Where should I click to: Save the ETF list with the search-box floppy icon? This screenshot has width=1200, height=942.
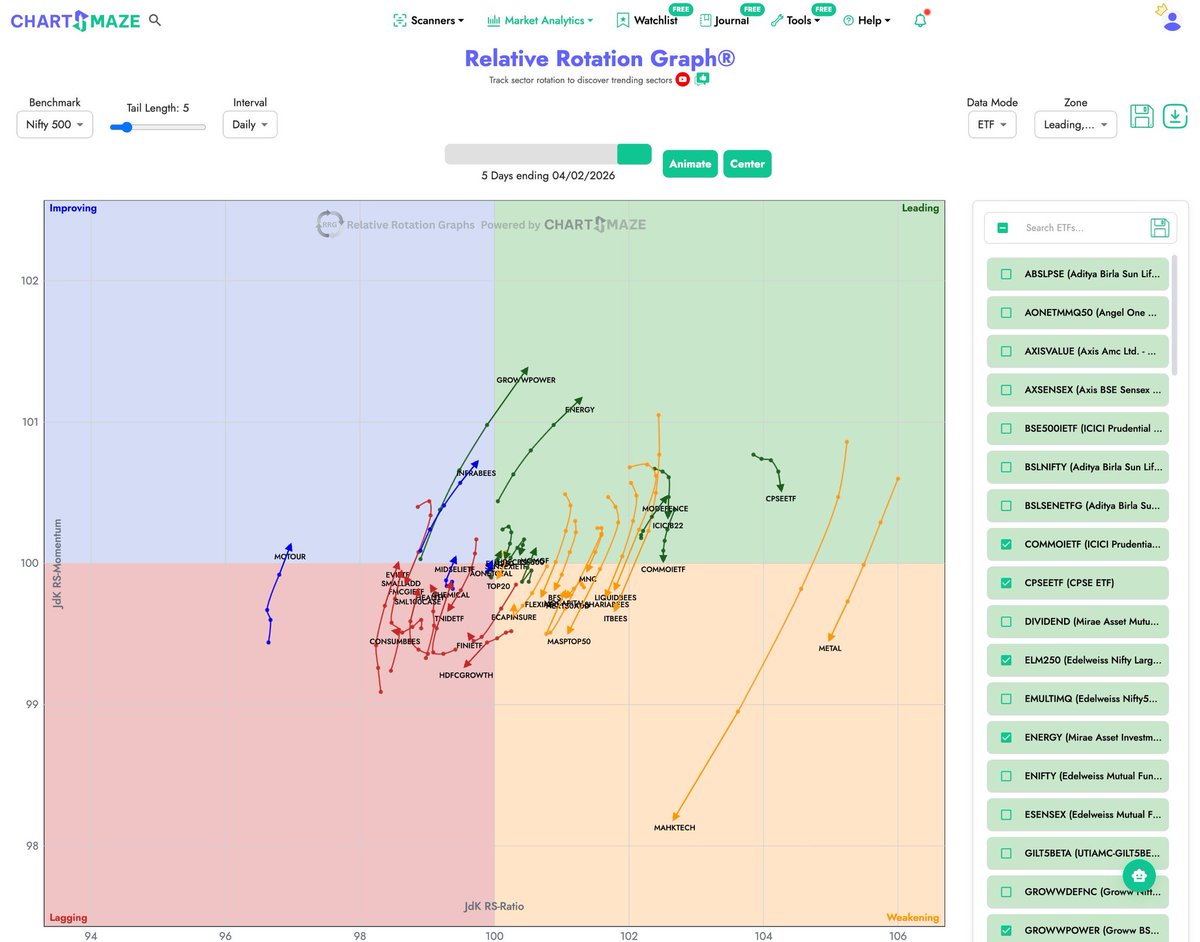click(1160, 228)
